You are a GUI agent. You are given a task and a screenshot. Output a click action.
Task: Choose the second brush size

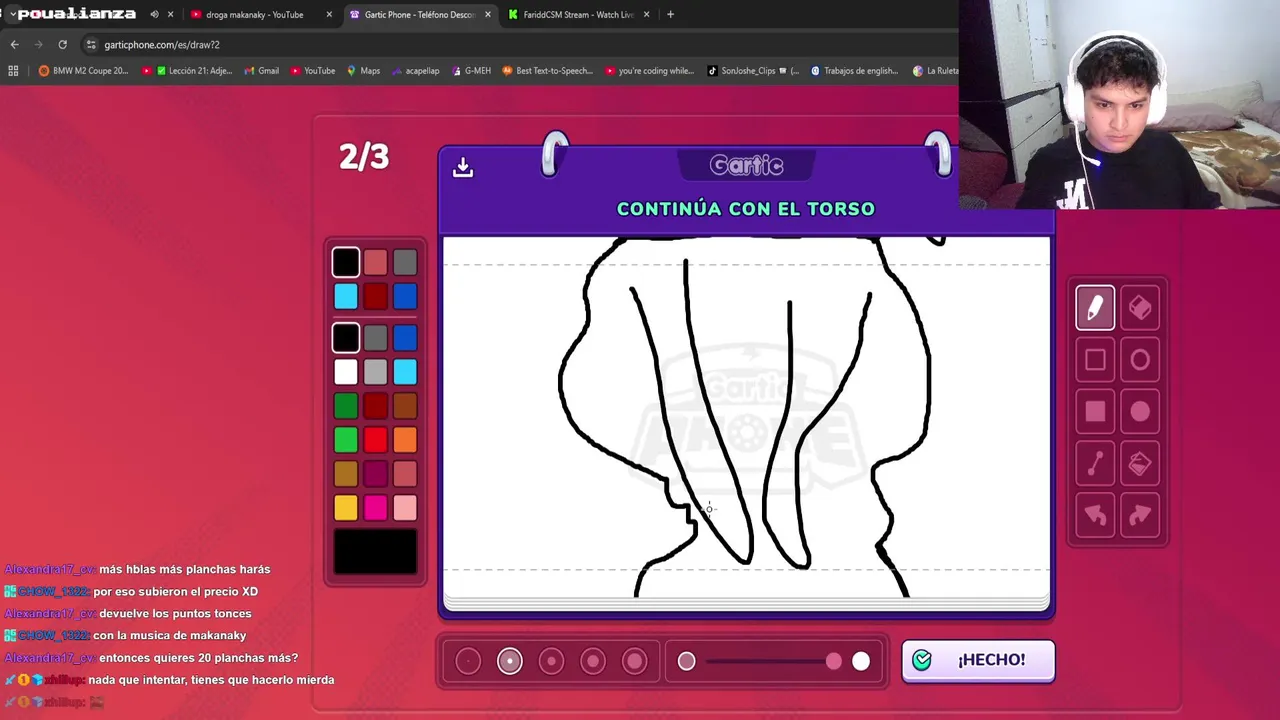click(x=510, y=661)
